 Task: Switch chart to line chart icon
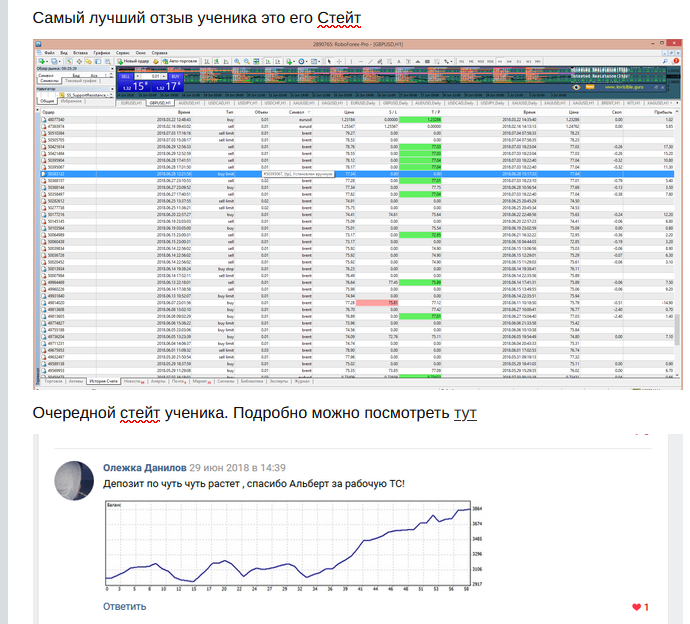pos(226,62)
